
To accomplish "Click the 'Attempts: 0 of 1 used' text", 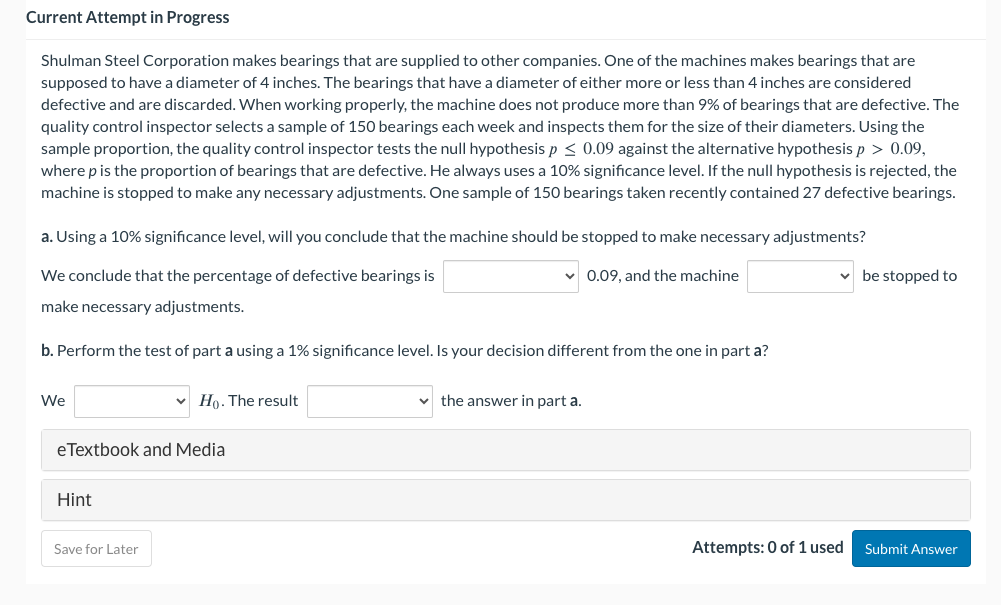I will [767, 547].
